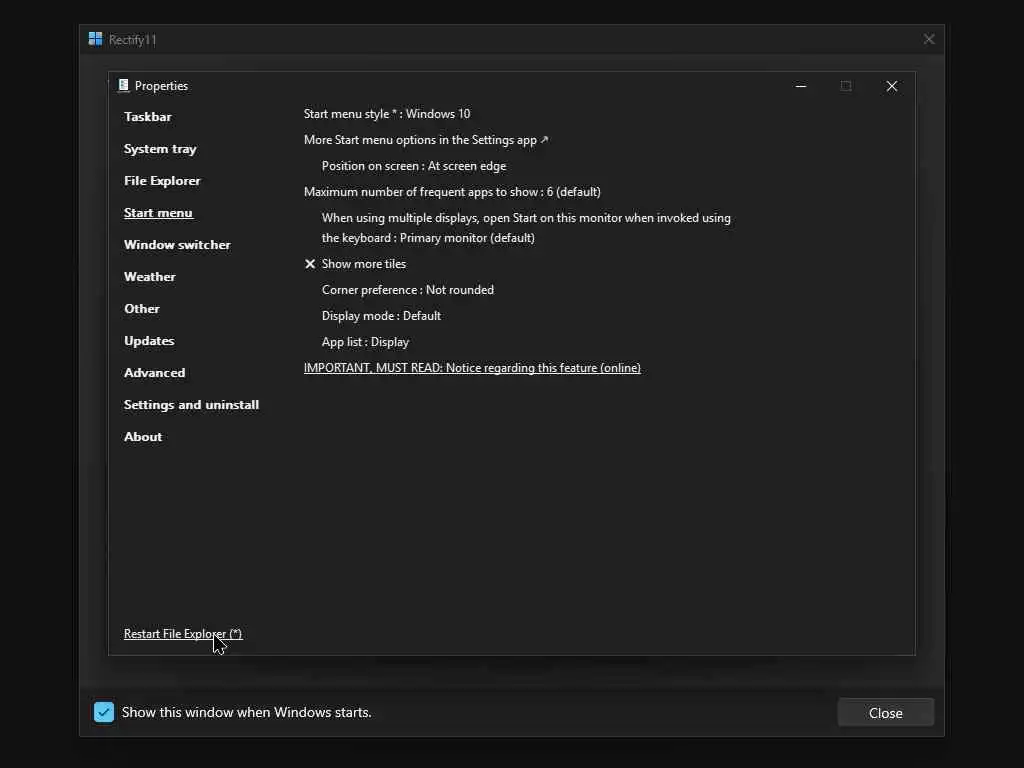Change Position on screen setting
Viewport: 1024px width, 768px height.
click(413, 166)
